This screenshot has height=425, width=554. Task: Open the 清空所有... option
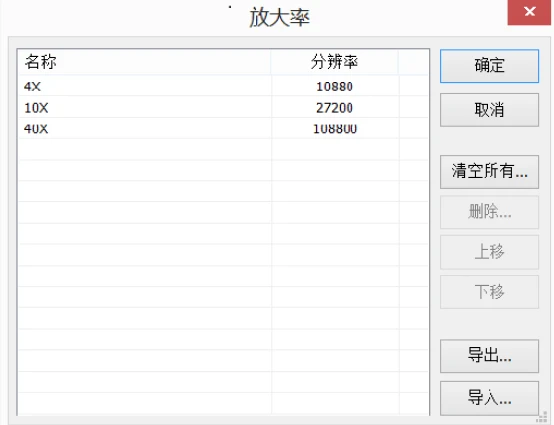point(489,172)
